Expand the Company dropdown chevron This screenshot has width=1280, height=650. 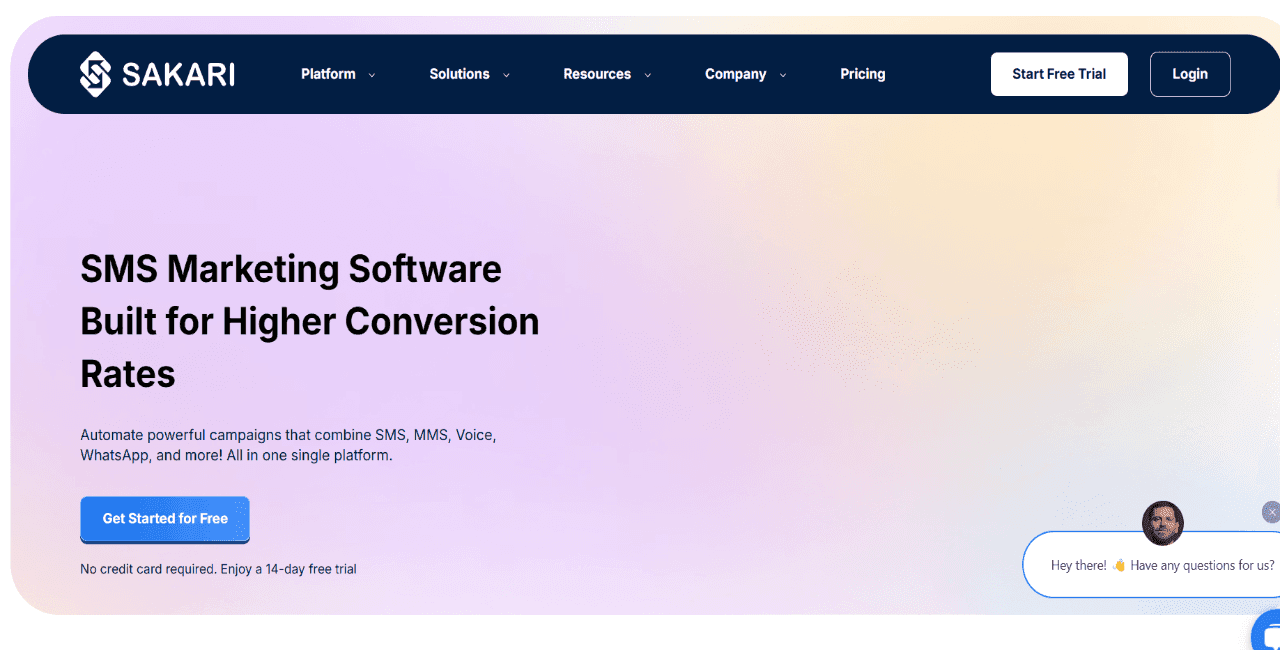pyautogui.click(x=783, y=74)
